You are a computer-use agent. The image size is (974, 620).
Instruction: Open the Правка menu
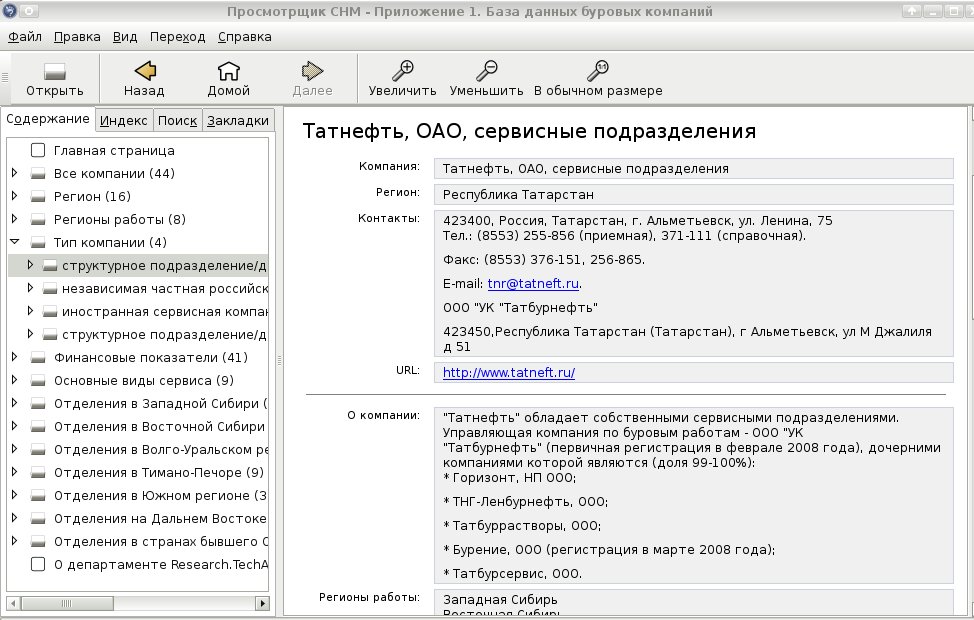pos(77,37)
